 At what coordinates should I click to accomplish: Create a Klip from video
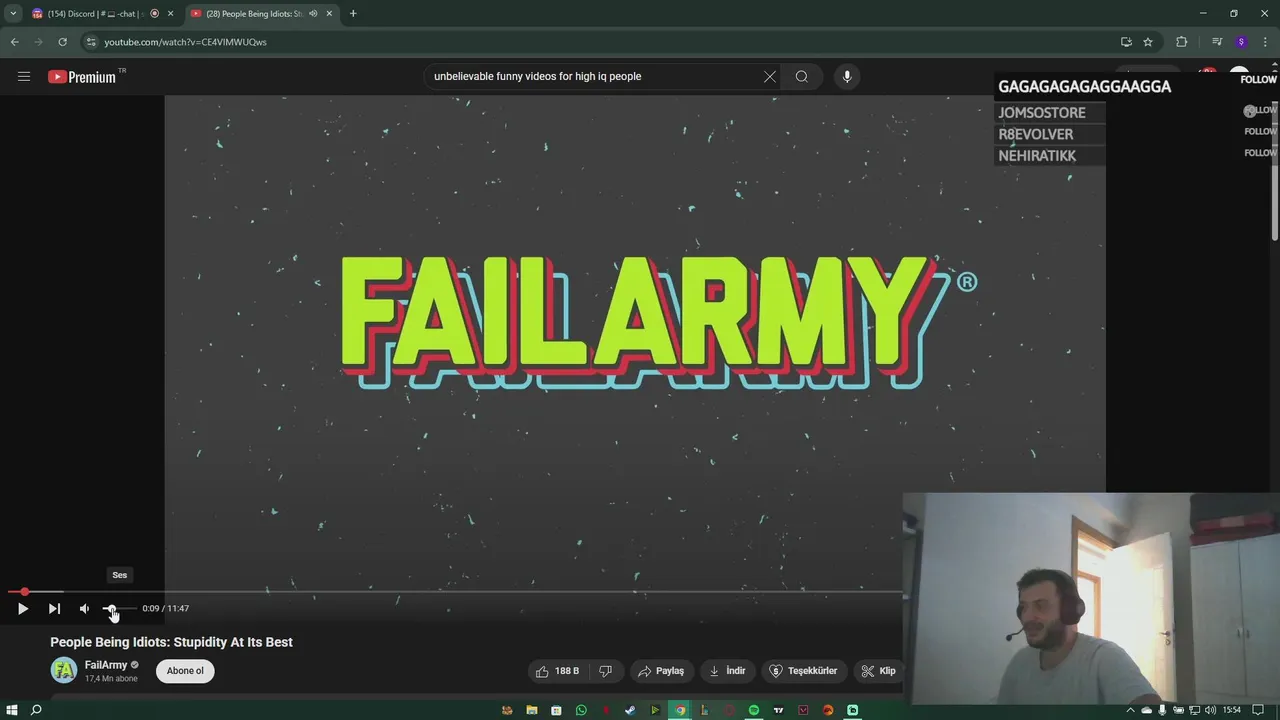point(879,671)
